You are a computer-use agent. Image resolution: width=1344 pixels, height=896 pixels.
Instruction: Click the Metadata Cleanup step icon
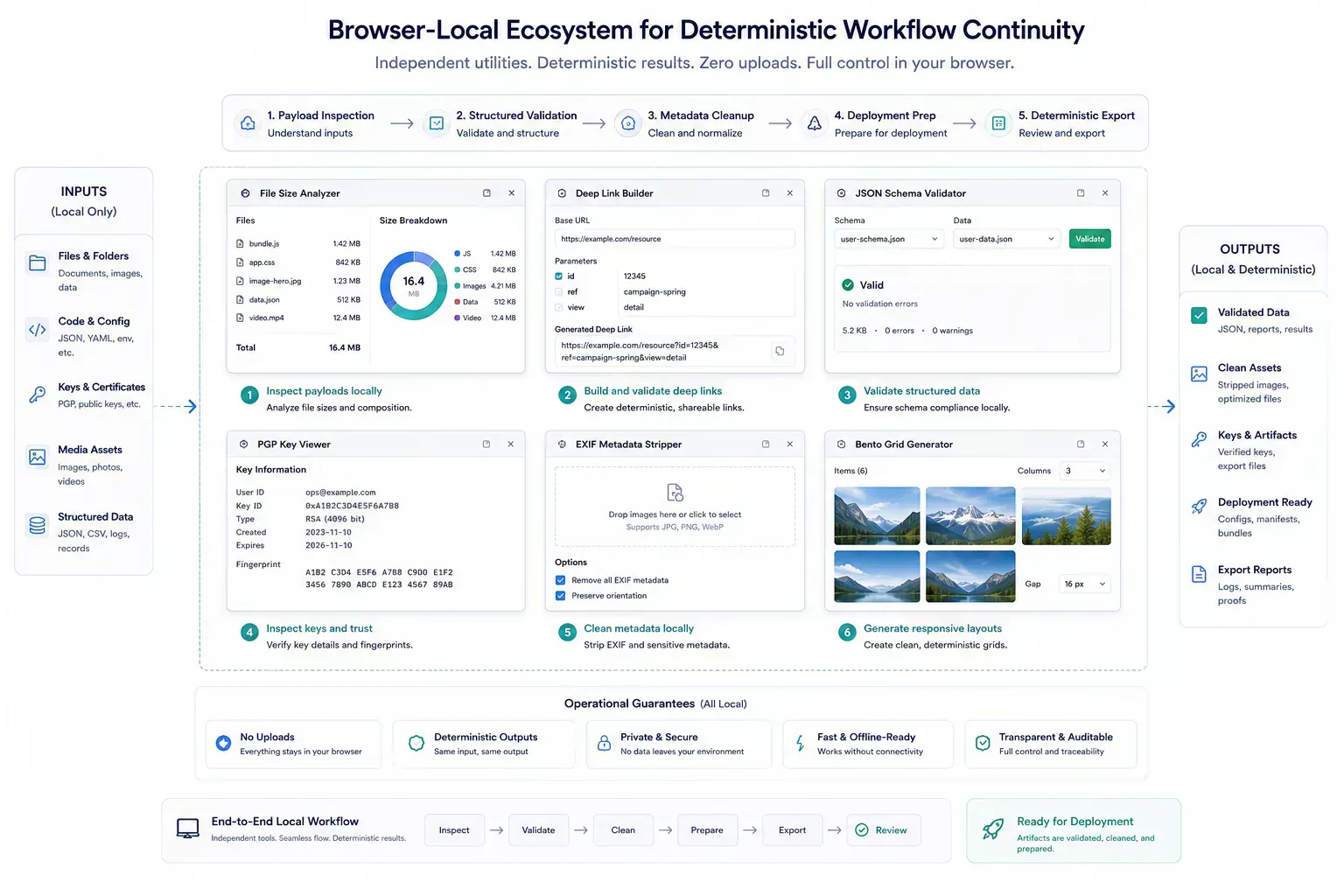pos(627,123)
